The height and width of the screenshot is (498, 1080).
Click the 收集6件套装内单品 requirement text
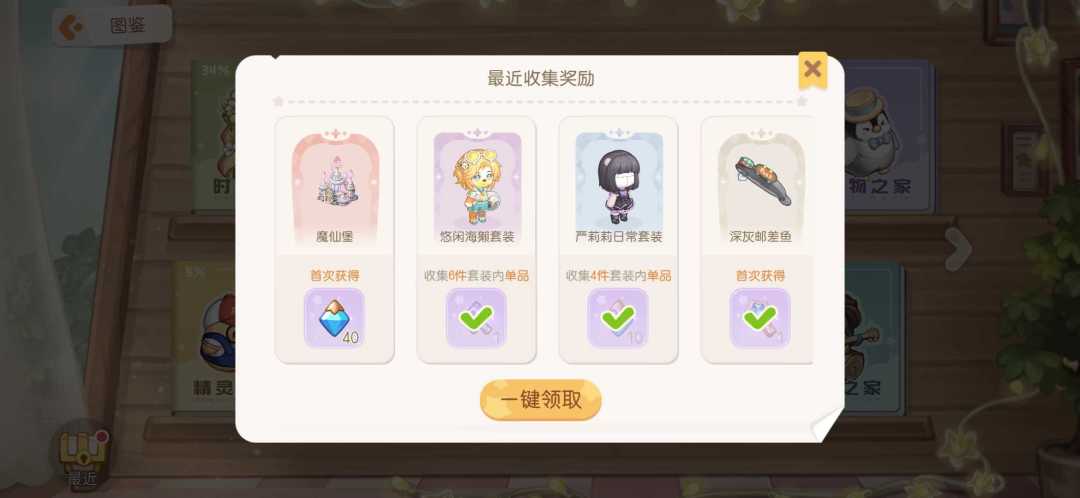pyautogui.click(x=477, y=276)
